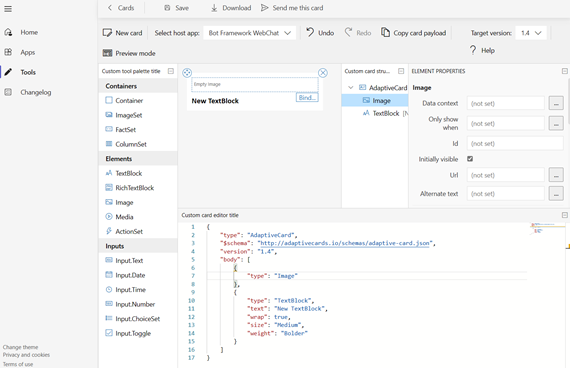
Task: Select the Media element tool
Action: (x=119, y=217)
